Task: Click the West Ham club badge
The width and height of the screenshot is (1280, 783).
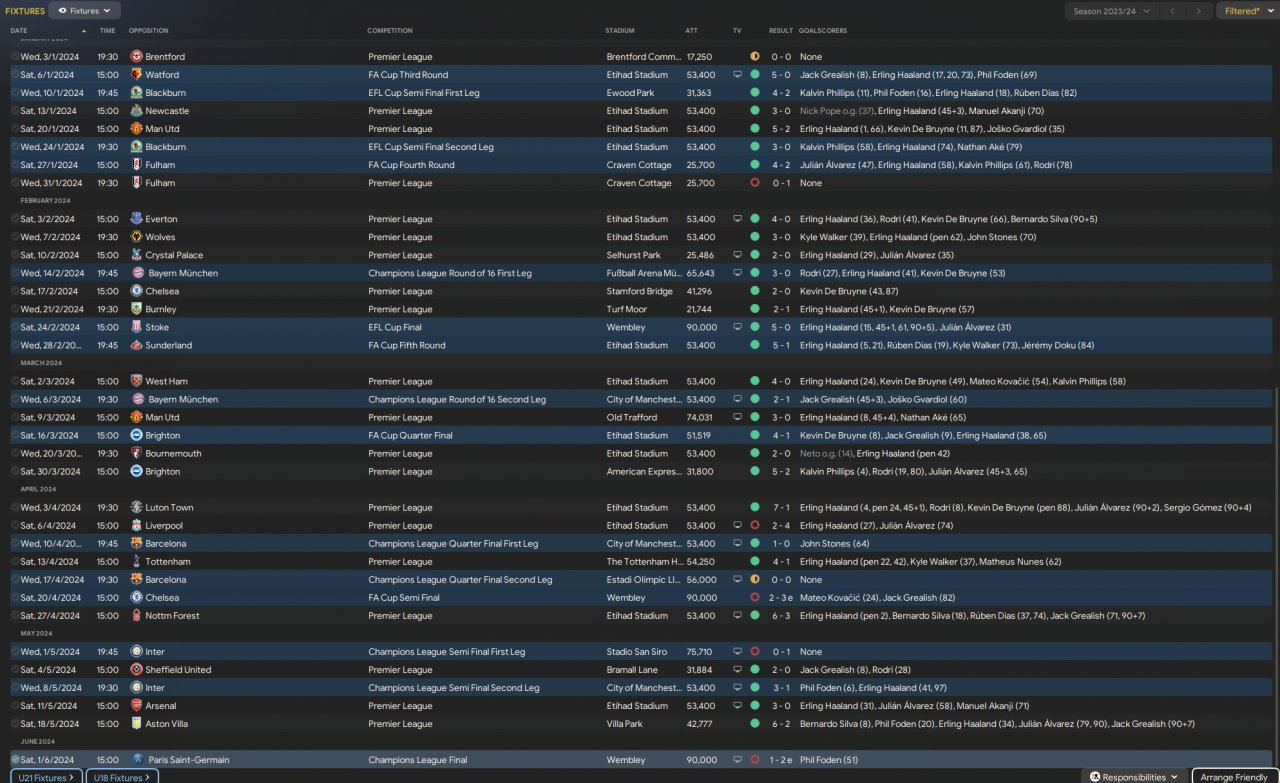Action: point(136,381)
